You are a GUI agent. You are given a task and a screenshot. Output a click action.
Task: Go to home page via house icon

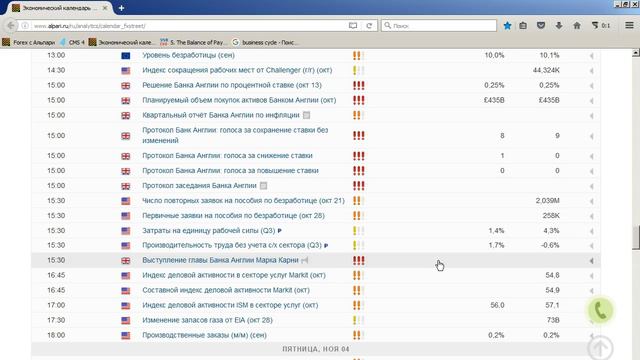coord(577,26)
